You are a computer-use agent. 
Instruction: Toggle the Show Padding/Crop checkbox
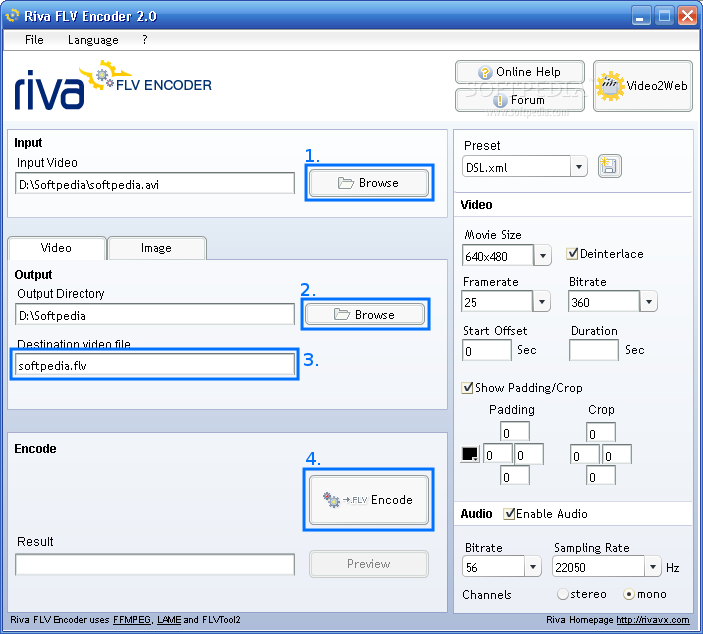[467, 387]
